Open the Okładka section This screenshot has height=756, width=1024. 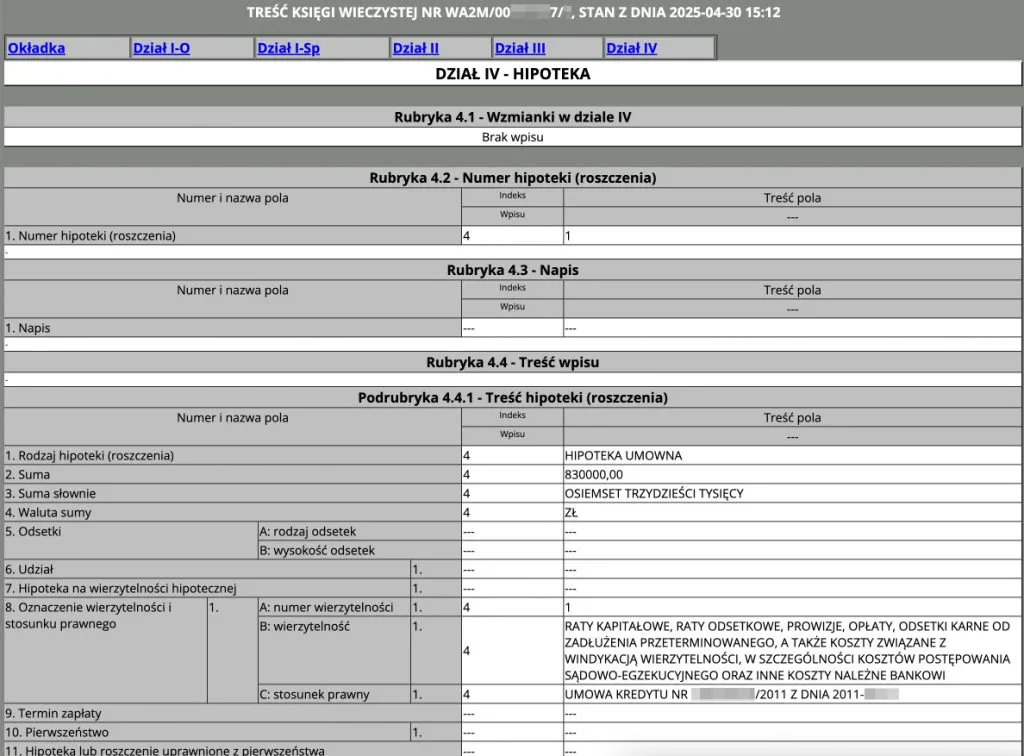click(x=38, y=47)
